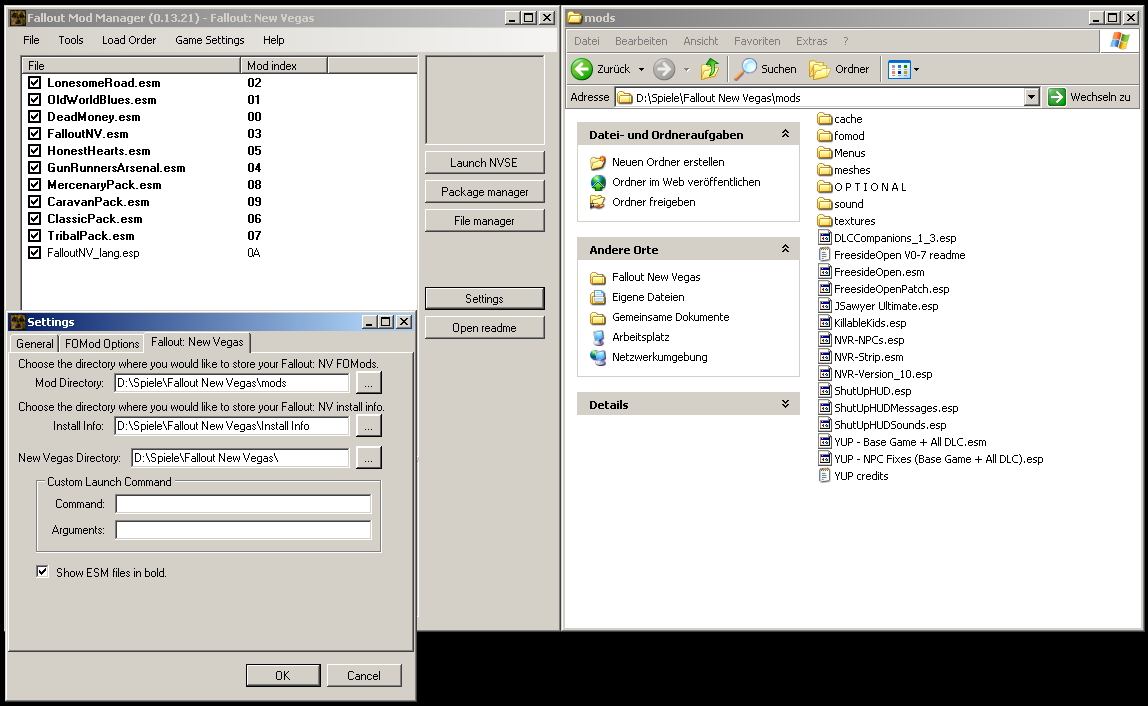Viewport: 1148px width, 706px height.
Task: Click the Ordner folders icon in toolbar
Action: coord(819,69)
